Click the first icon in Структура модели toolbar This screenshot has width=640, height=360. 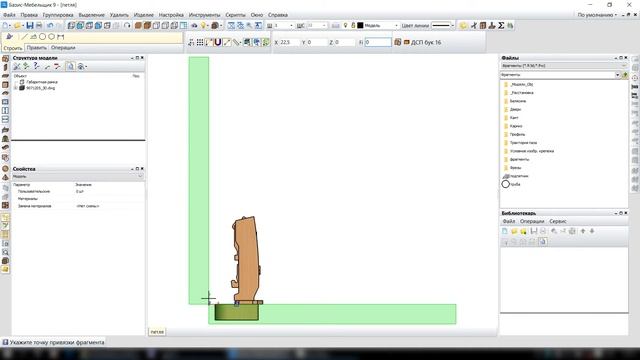pos(17,66)
